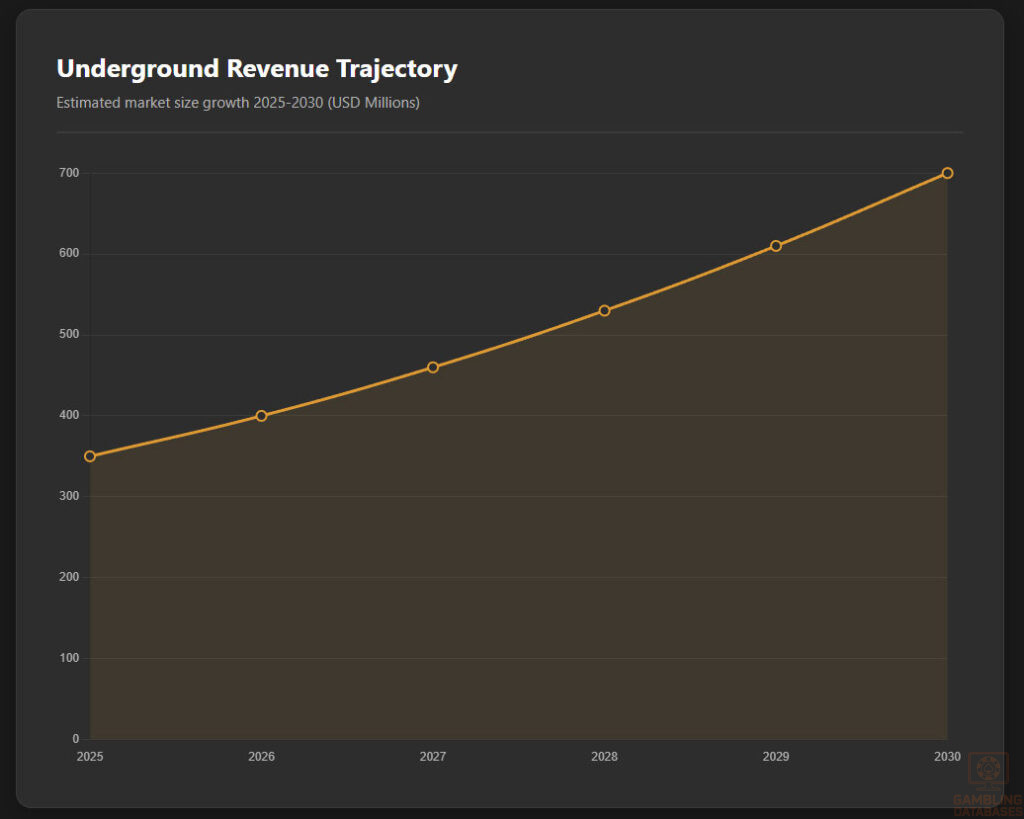Viewport: 1024px width, 819px height.
Task: Select the 2026 data point marker
Action: (261, 415)
